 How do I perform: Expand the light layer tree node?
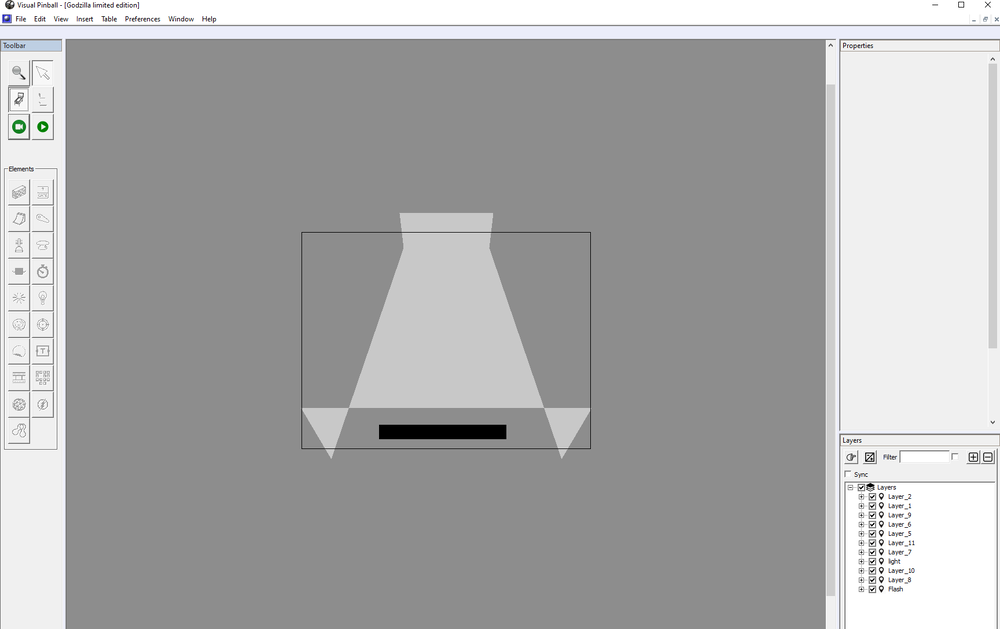coord(861,561)
